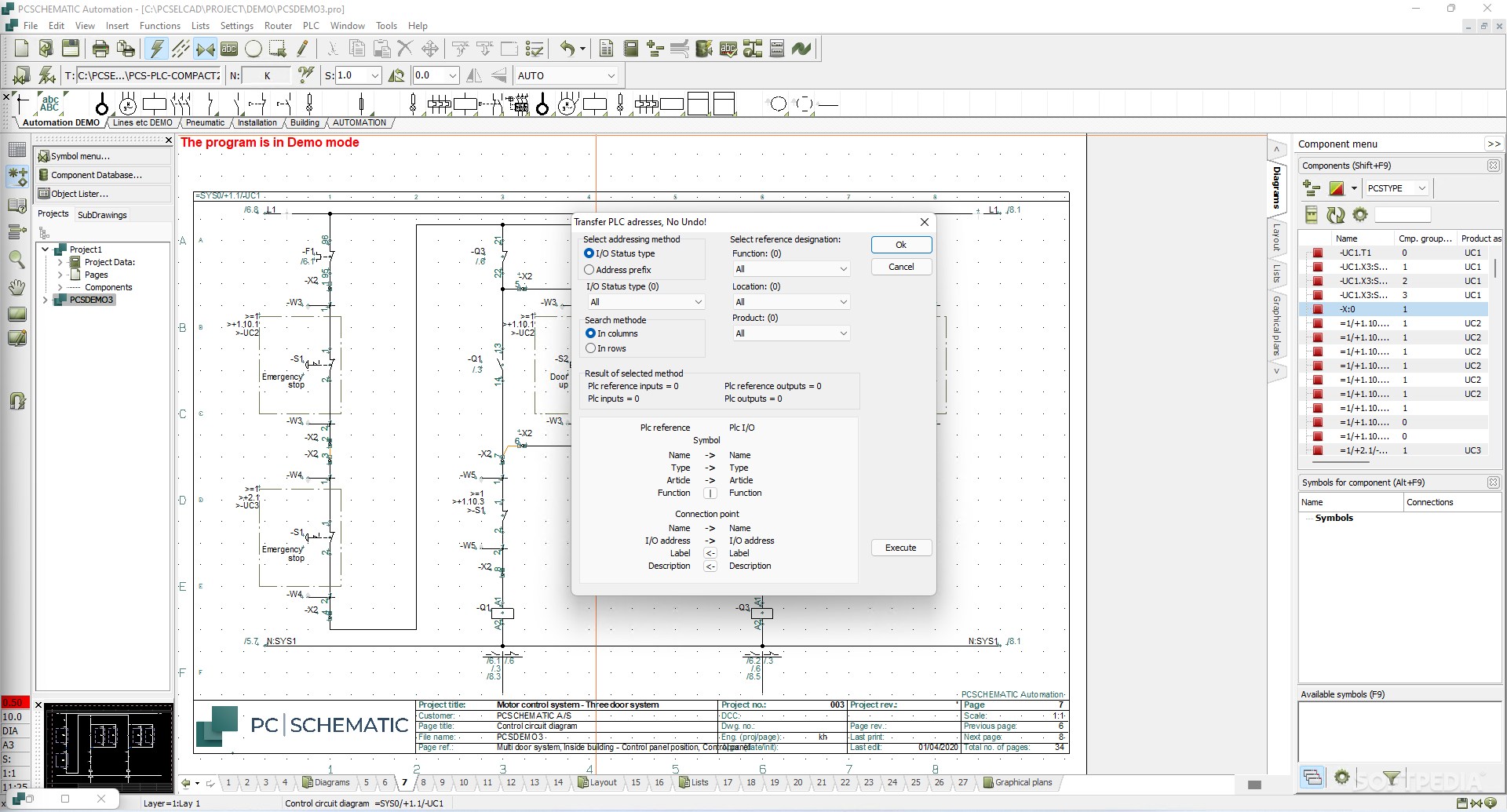Image resolution: width=1507 pixels, height=812 pixels.
Task: Click the refresh arrows icon in Components panel
Action: coord(1335,215)
